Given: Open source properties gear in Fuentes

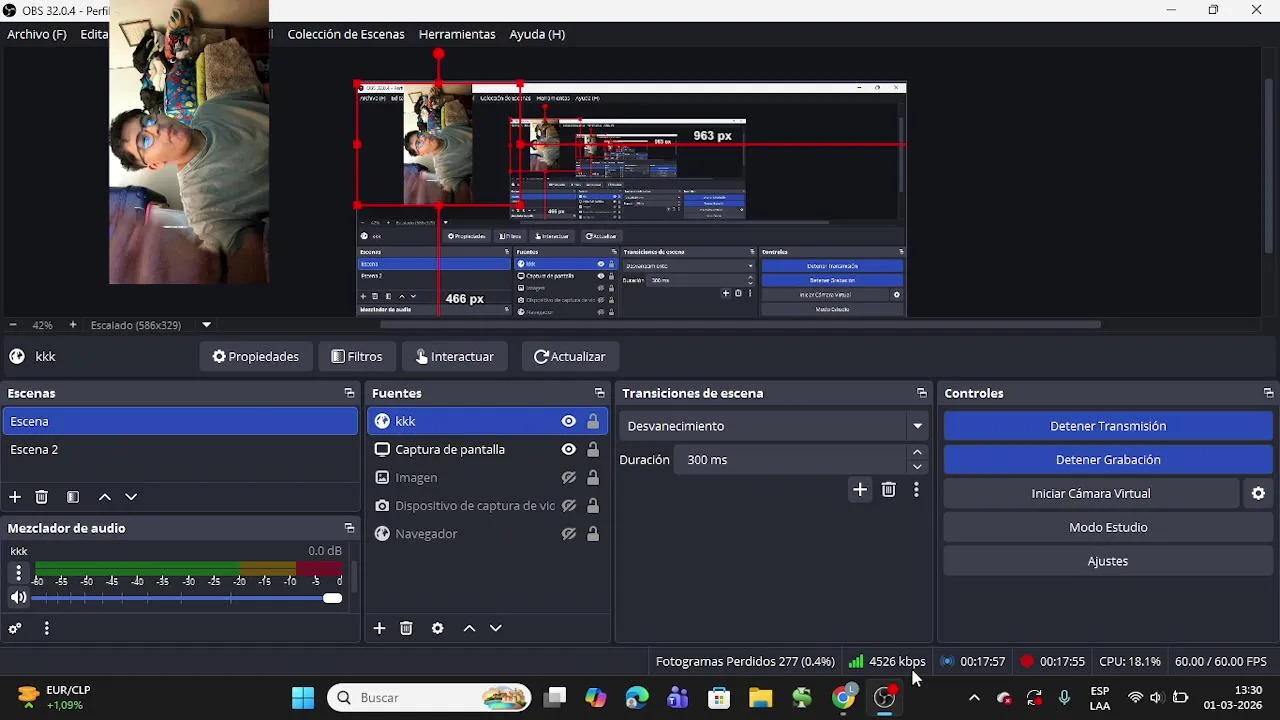Looking at the screenshot, I should tap(437, 628).
